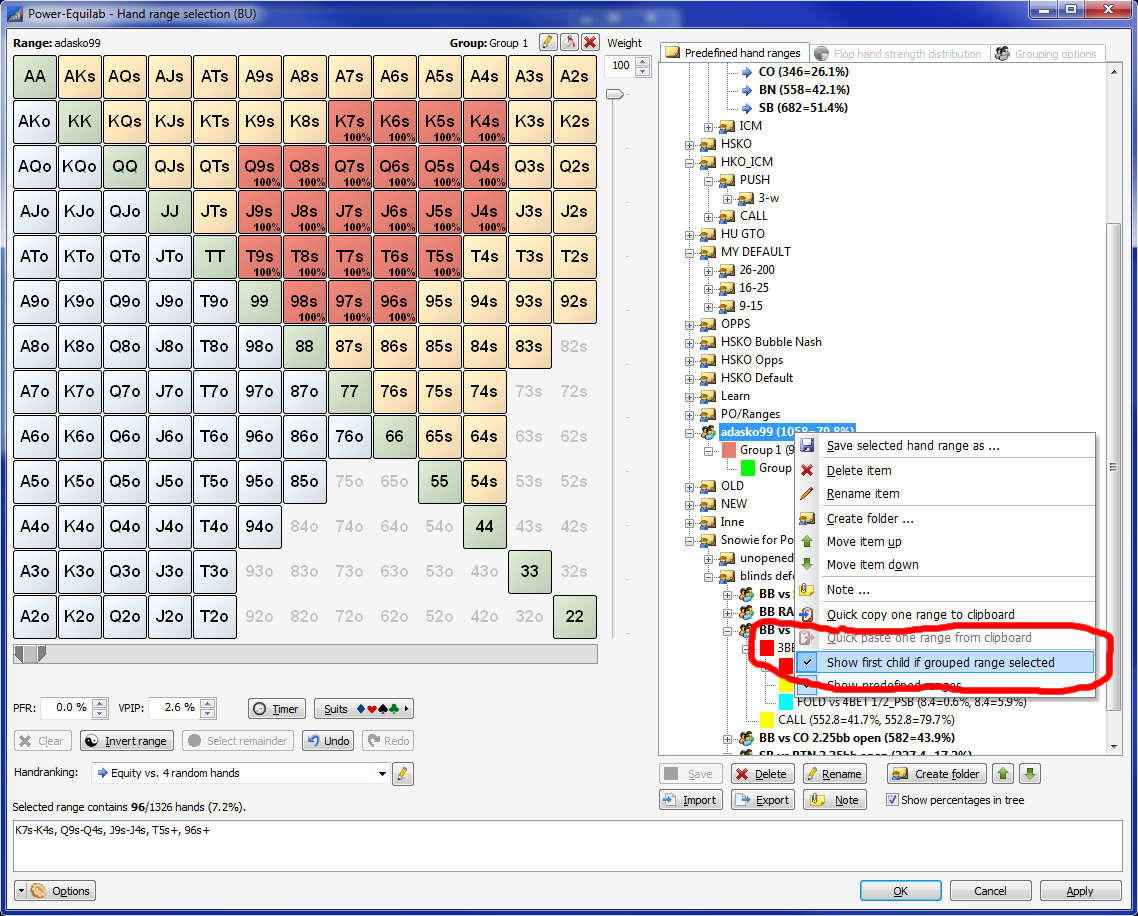Click the yellow CALL color swatch in the tree

pyautogui.click(x=766, y=720)
